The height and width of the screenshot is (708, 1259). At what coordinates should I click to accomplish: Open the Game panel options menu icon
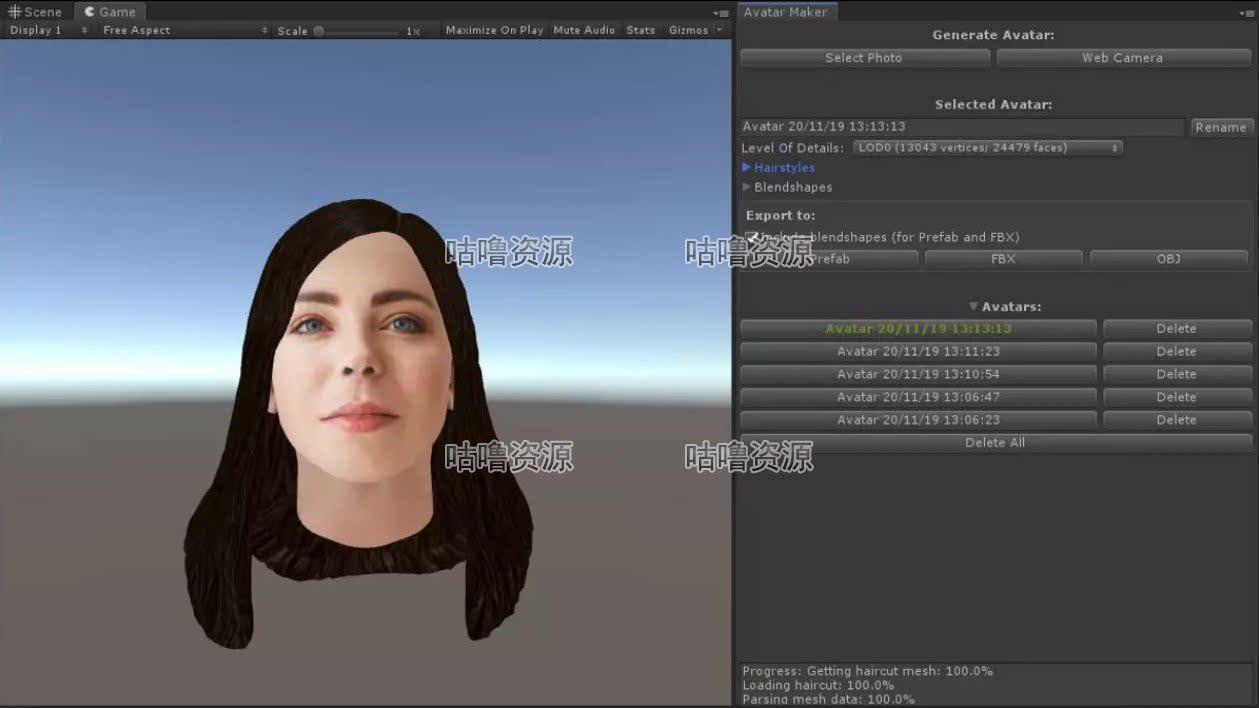(x=721, y=13)
